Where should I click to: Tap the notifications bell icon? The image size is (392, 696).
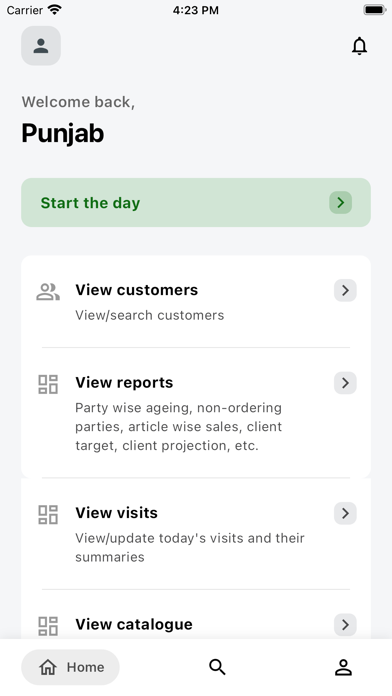click(x=359, y=46)
